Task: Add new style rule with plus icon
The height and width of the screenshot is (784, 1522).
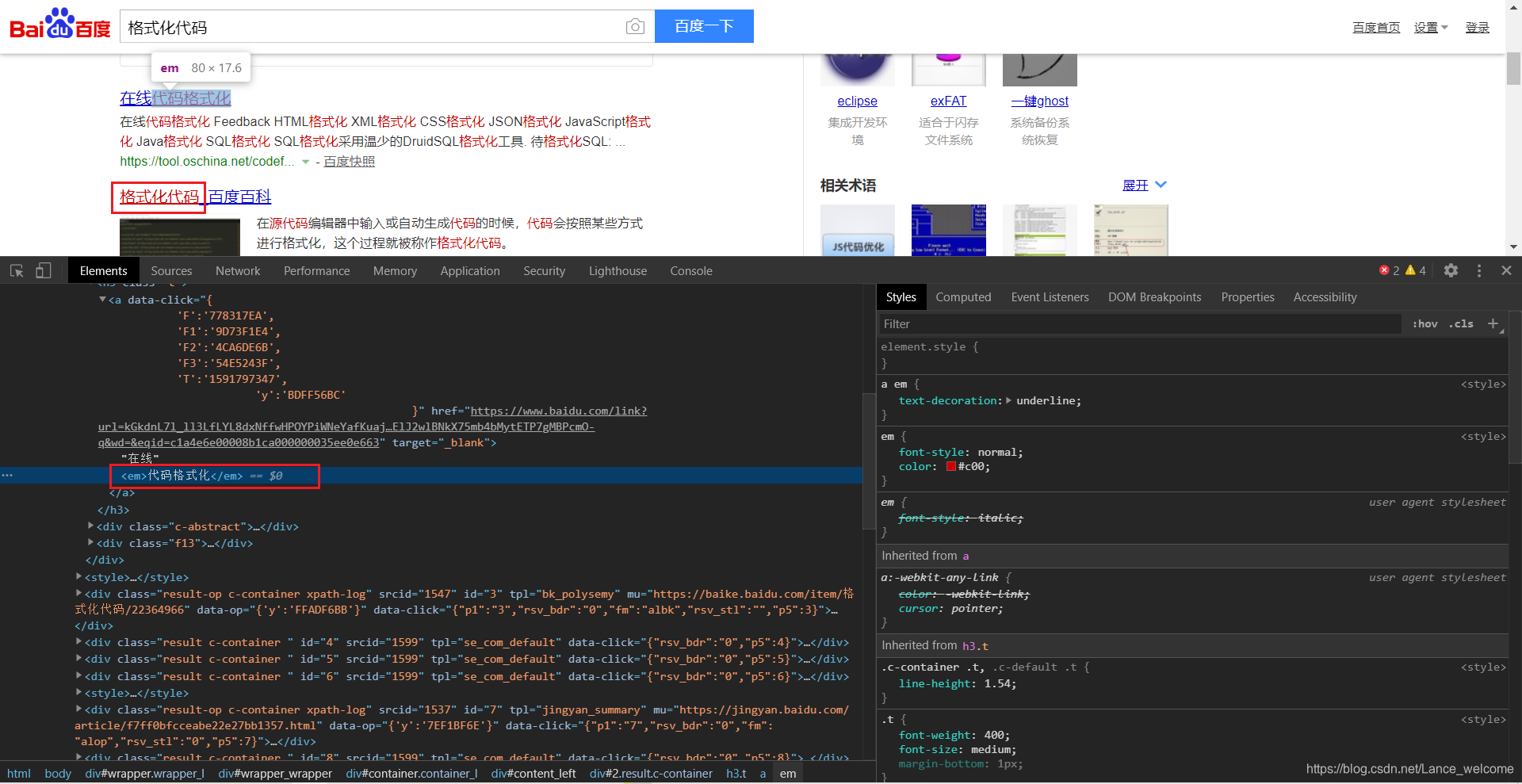Action: coord(1495,323)
